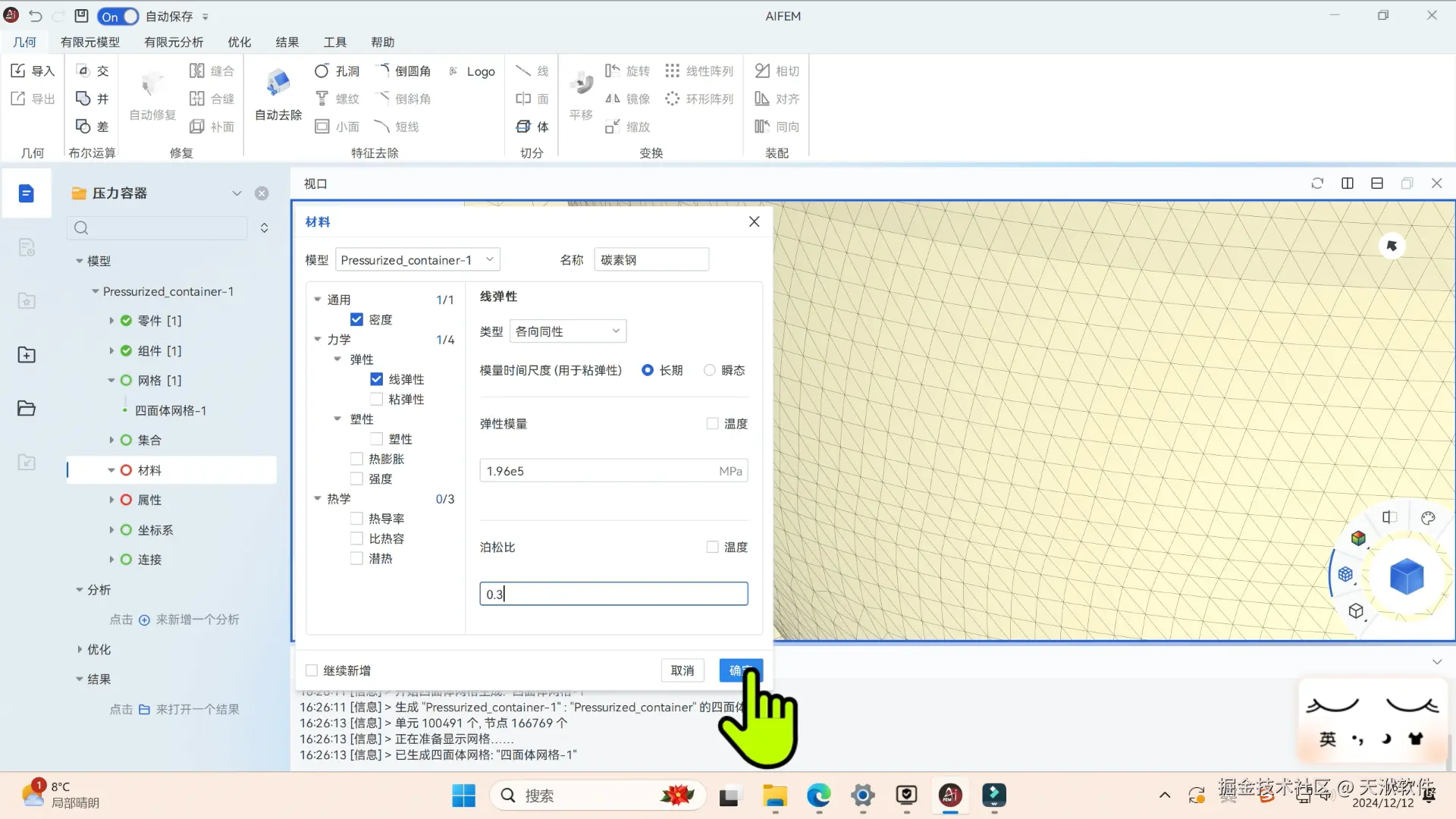Expand the 属性 tree node
The width and height of the screenshot is (1456, 819).
pos(111,500)
